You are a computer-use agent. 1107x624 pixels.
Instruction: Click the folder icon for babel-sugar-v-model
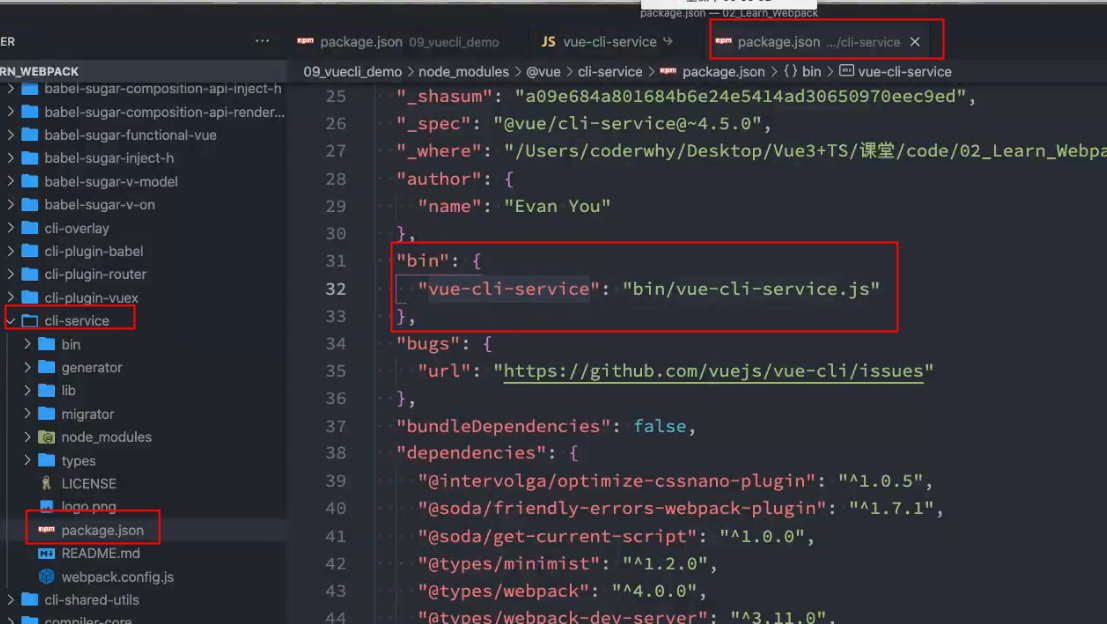point(30,181)
